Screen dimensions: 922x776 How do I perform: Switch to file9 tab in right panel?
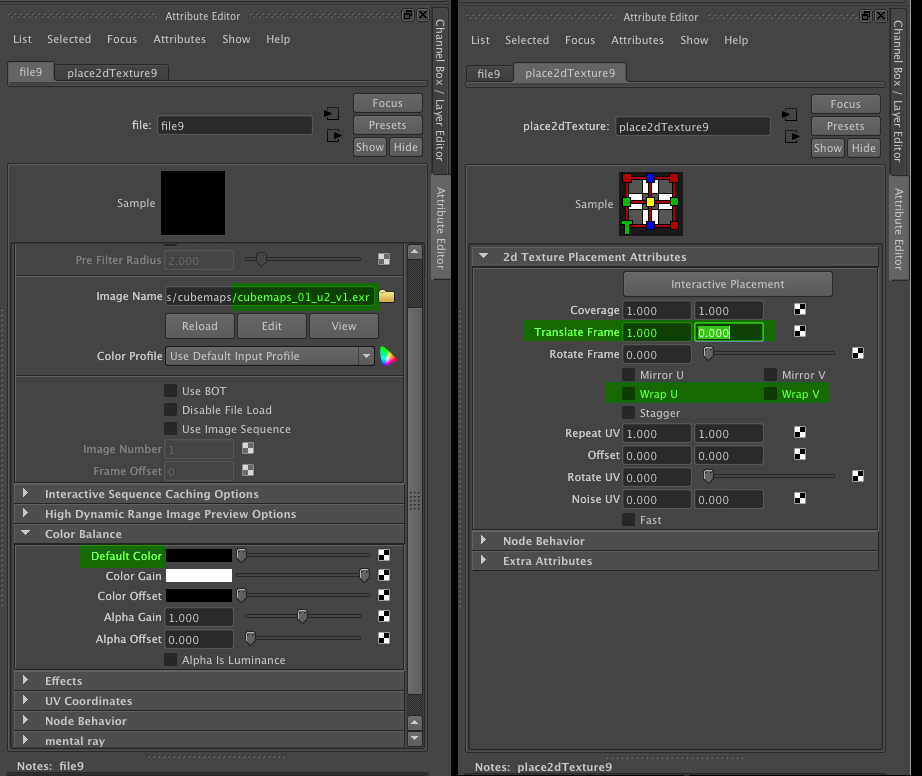click(x=489, y=73)
